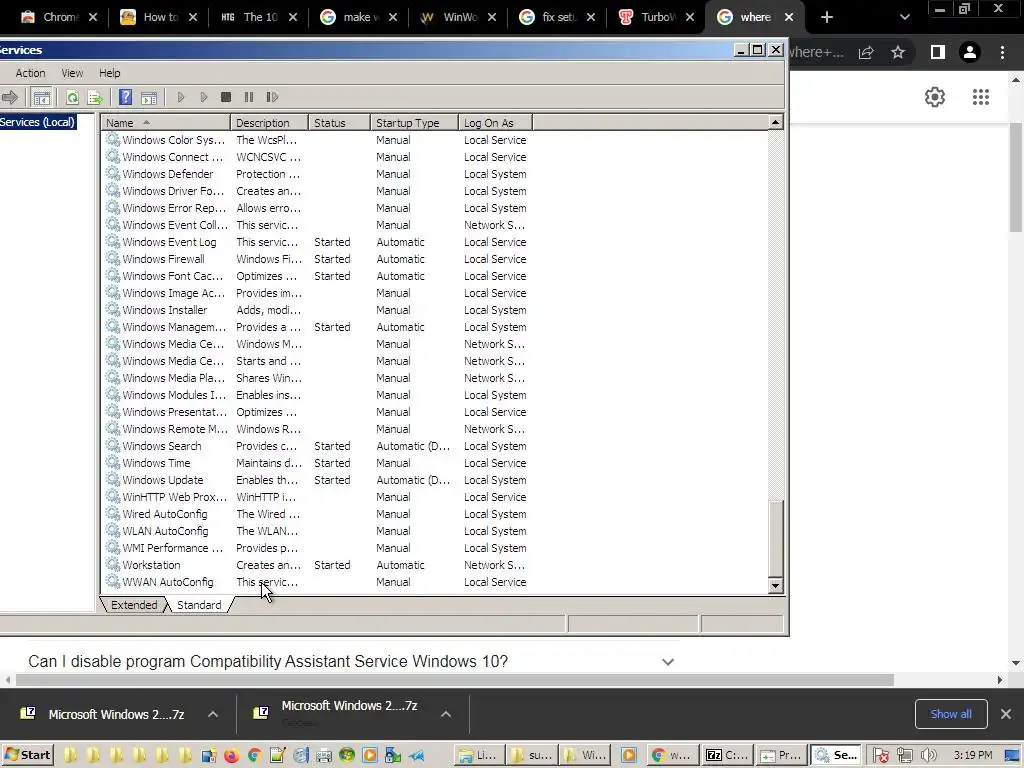Switch to the WinWorld Chrome tab
1024x768 pixels.
tap(459, 17)
